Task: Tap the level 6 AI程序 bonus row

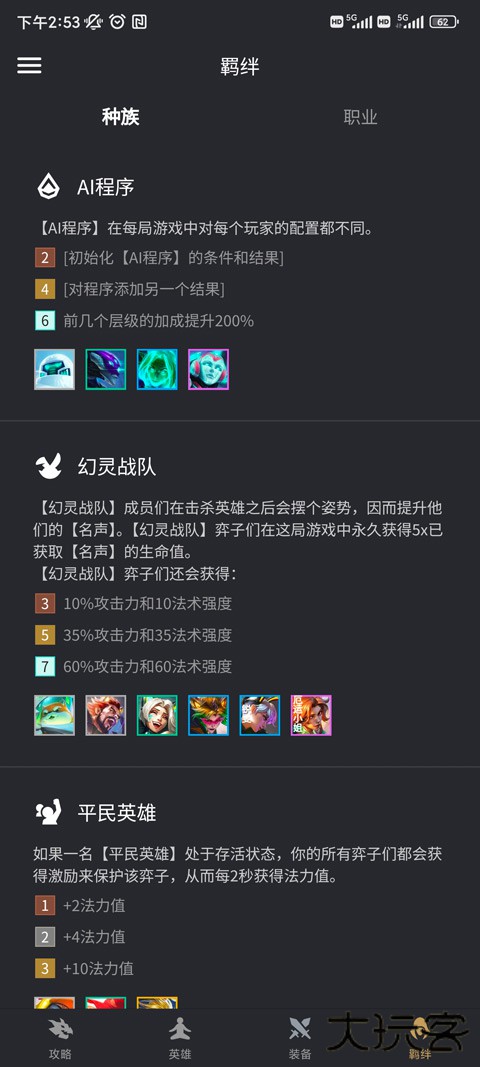Action: tap(145, 321)
